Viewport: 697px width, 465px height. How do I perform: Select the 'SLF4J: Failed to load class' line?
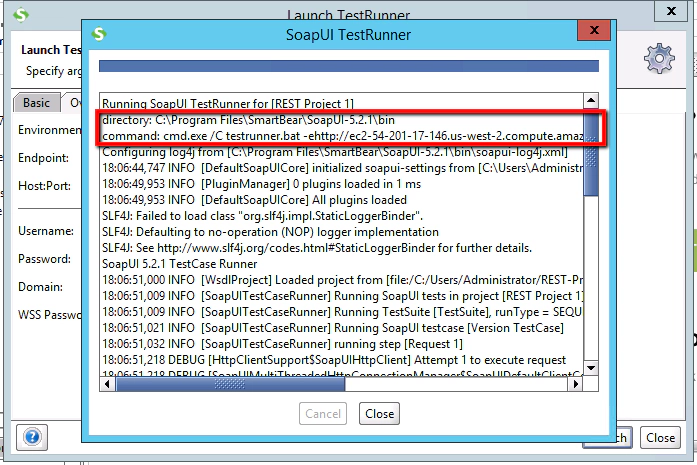point(262,216)
